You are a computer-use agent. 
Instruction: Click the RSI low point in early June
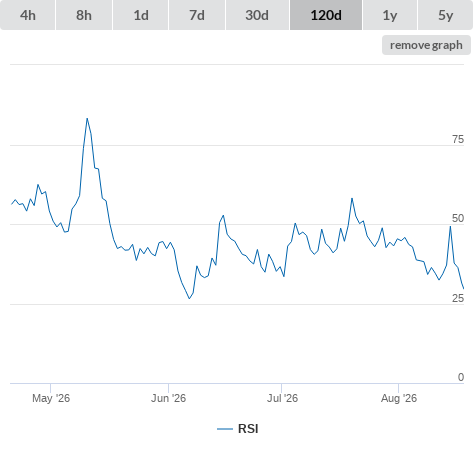pyautogui.click(x=189, y=298)
